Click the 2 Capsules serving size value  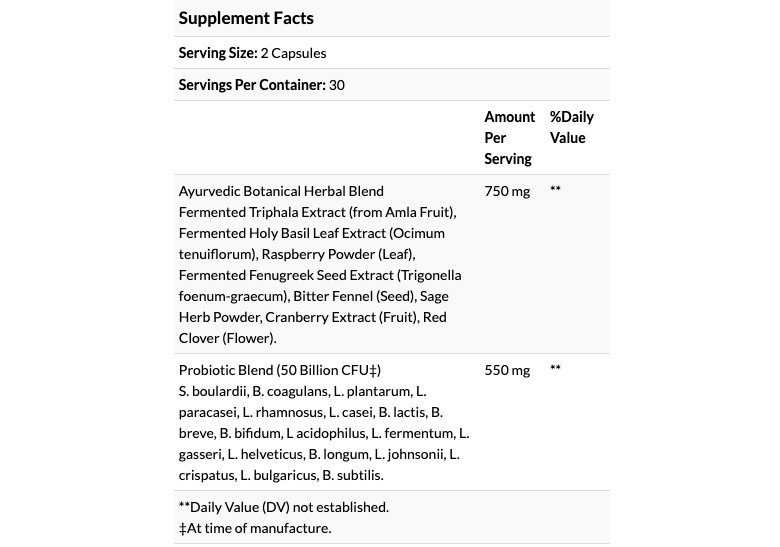[x=293, y=53]
